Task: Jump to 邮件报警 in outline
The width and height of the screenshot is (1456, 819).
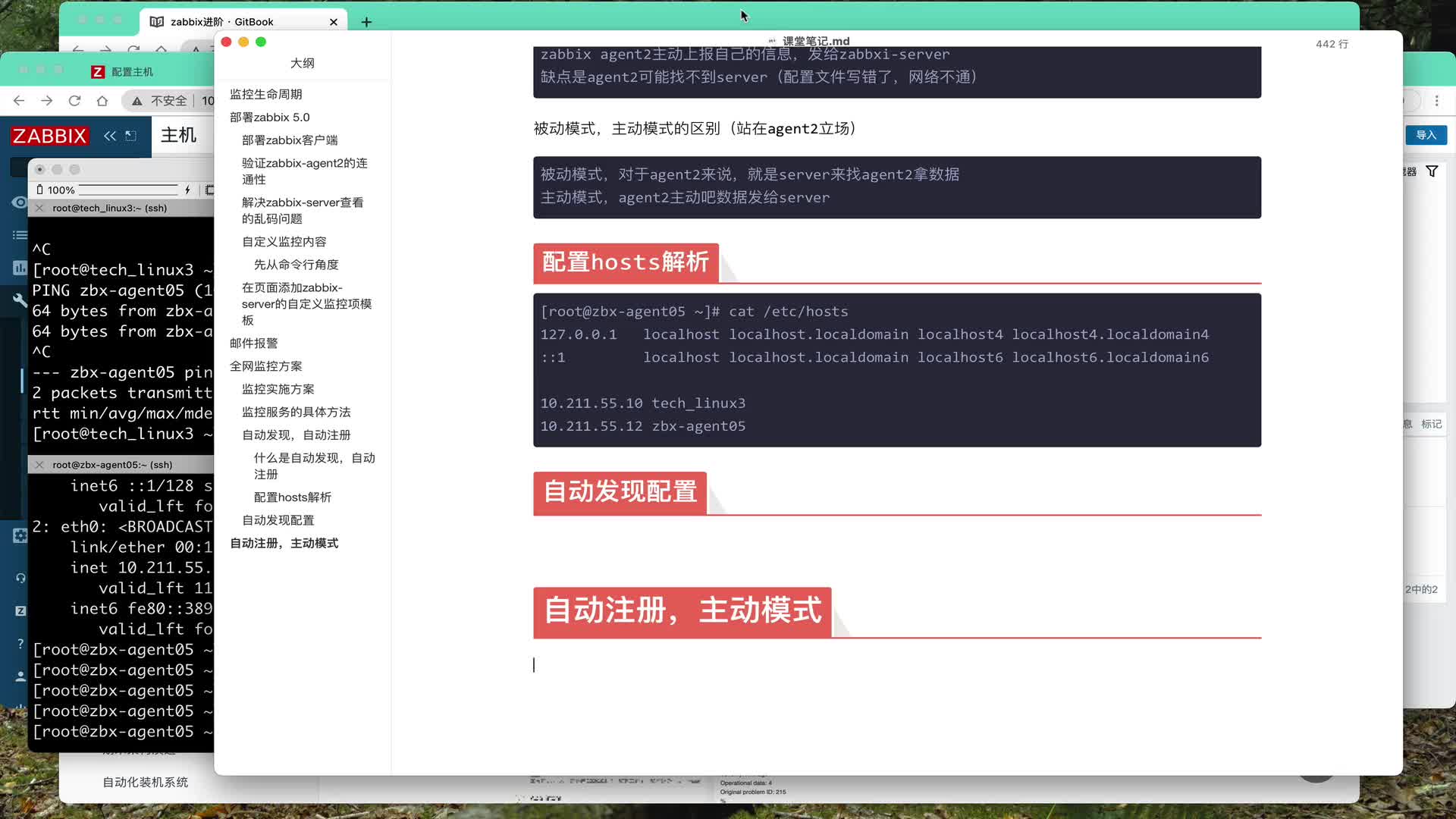Action: [x=254, y=344]
